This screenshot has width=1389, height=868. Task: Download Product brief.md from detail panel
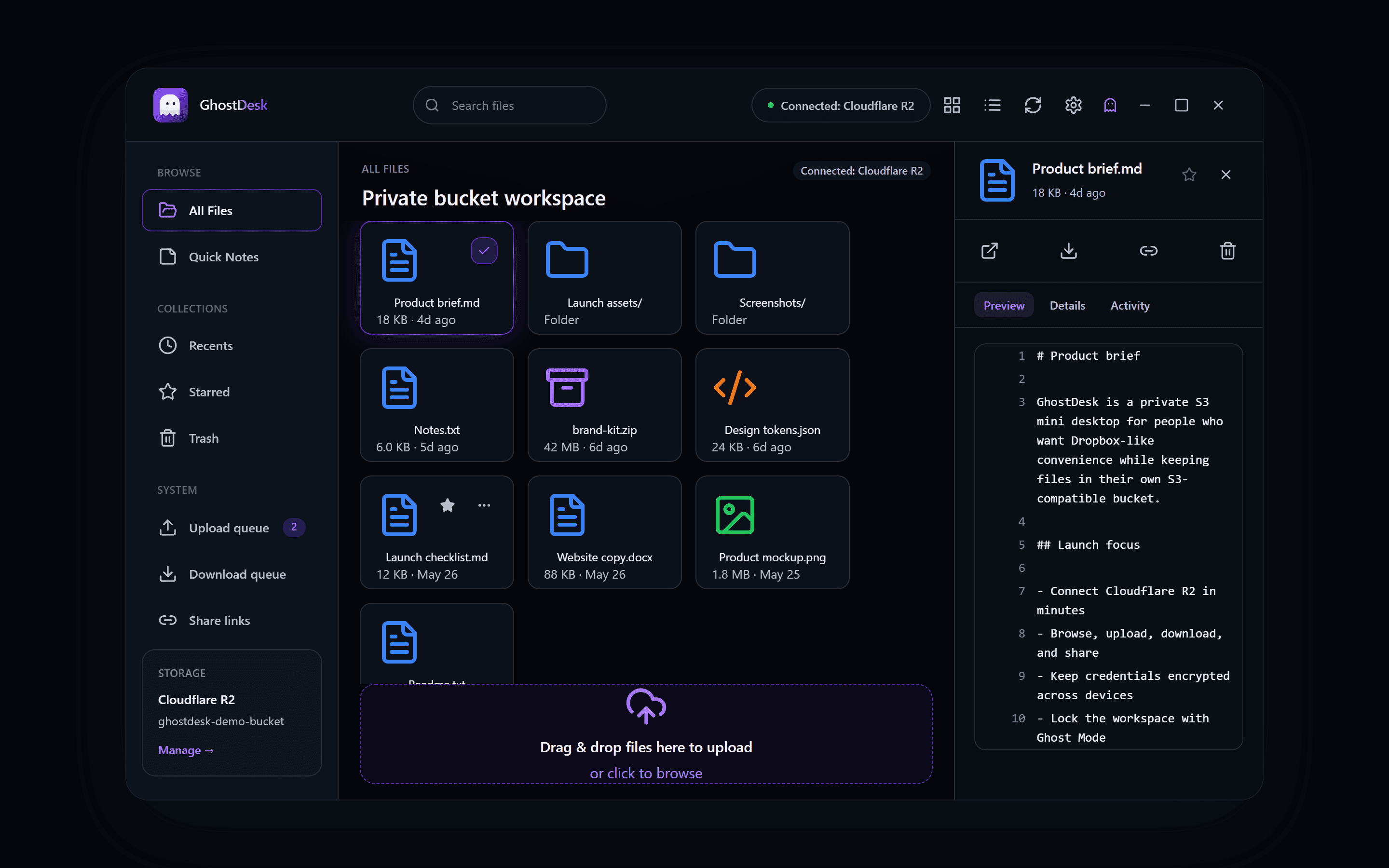click(1069, 251)
